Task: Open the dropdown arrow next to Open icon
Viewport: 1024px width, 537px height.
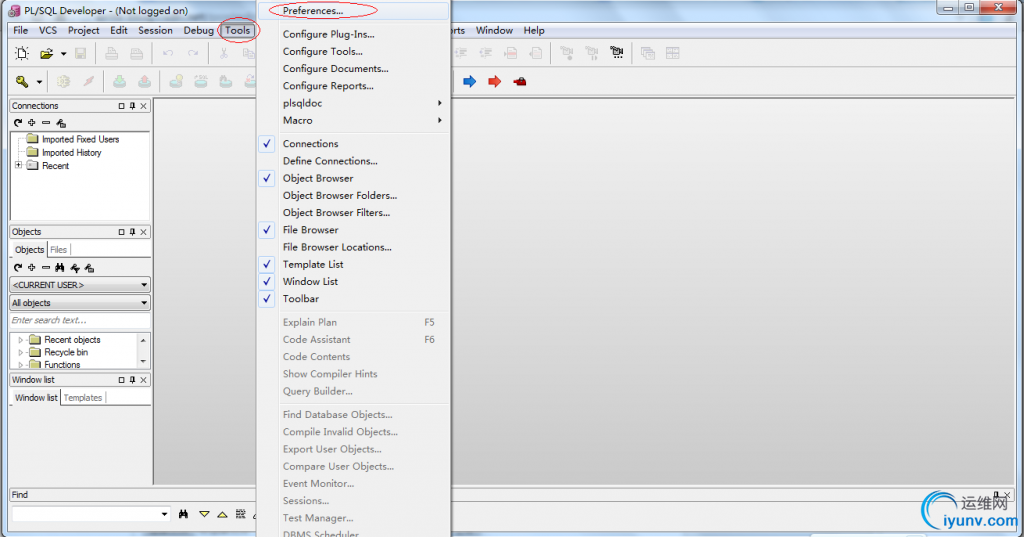Action: [63, 54]
